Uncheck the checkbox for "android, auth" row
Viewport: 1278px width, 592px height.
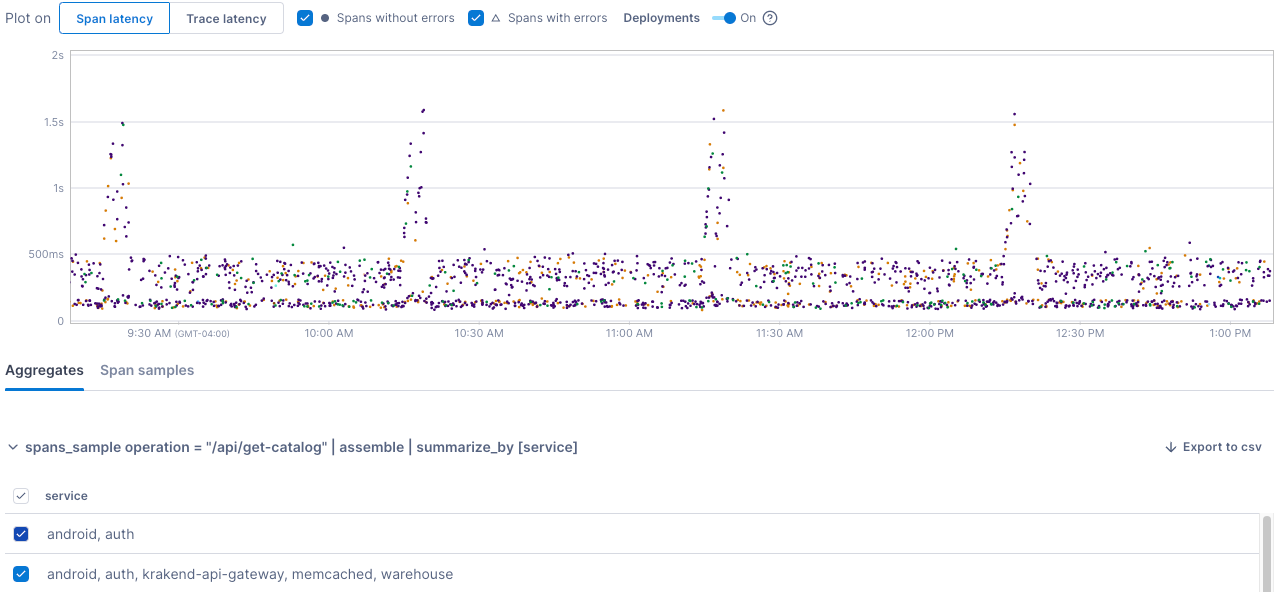click(x=21, y=534)
